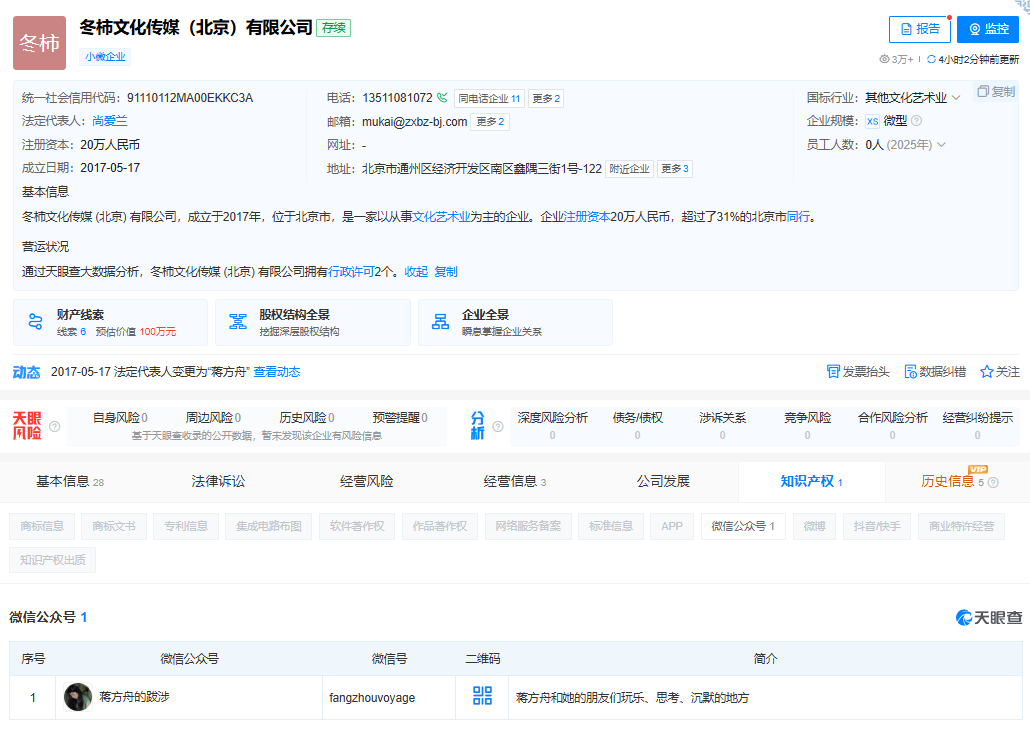Click help icon beside 天眼风险
Screen dimensions: 1030x735
click(55, 426)
